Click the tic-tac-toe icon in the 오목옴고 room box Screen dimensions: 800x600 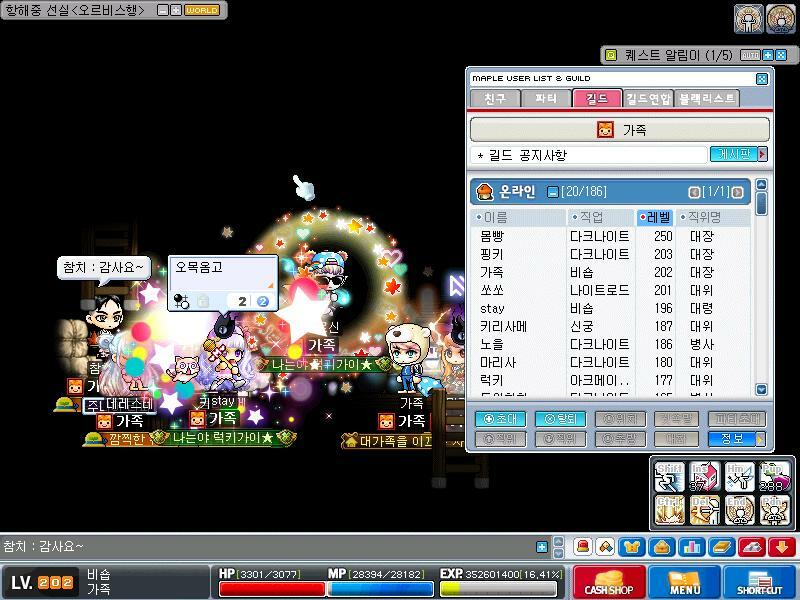(181, 301)
